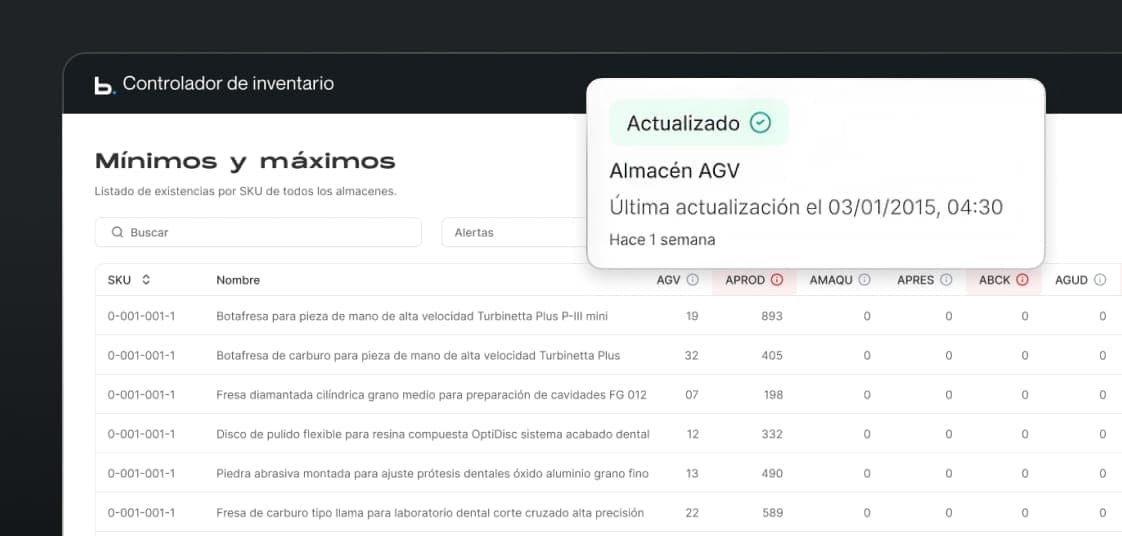The height and width of the screenshot is (536, 1122).
Task: Open ABCK red alert info icon
Action: click(1022, 280)
